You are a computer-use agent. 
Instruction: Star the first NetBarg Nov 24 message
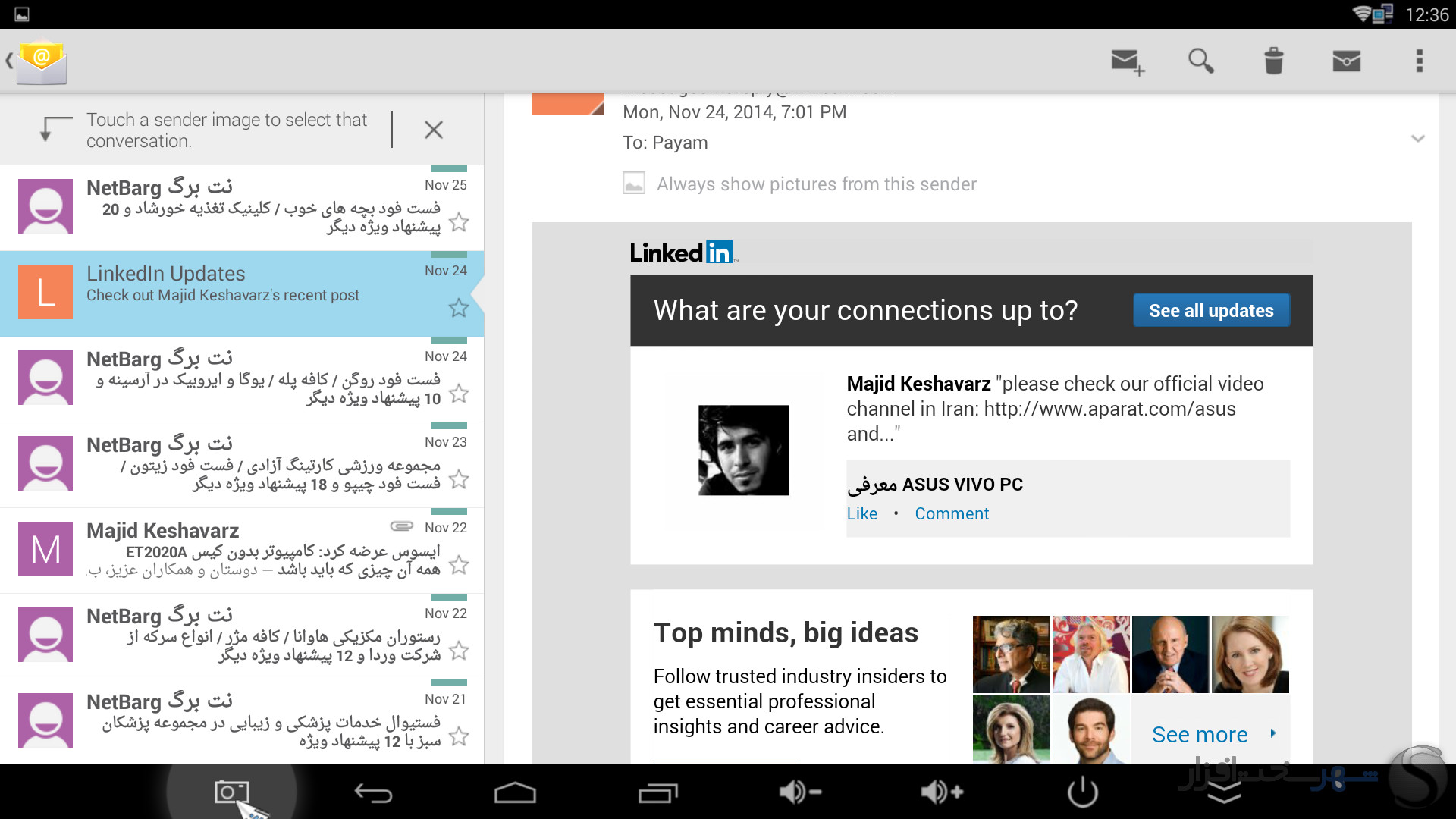pos(459,394)
